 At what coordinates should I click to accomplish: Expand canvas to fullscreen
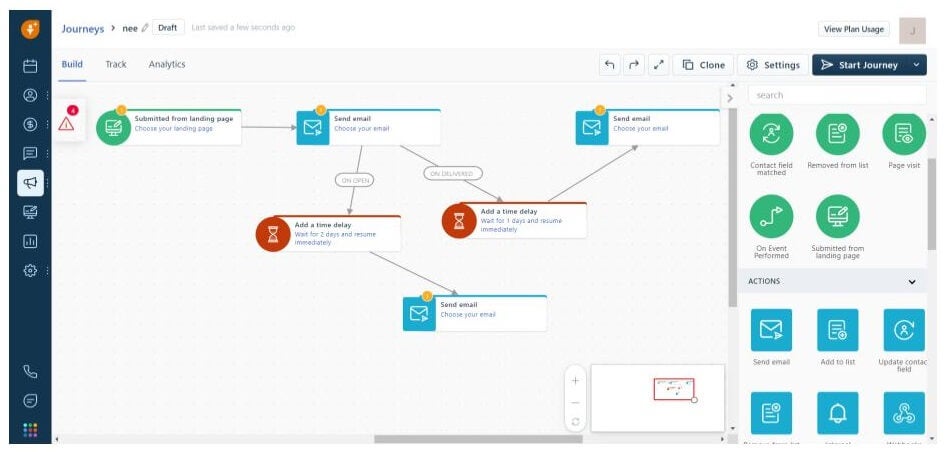tap(659, 65)
